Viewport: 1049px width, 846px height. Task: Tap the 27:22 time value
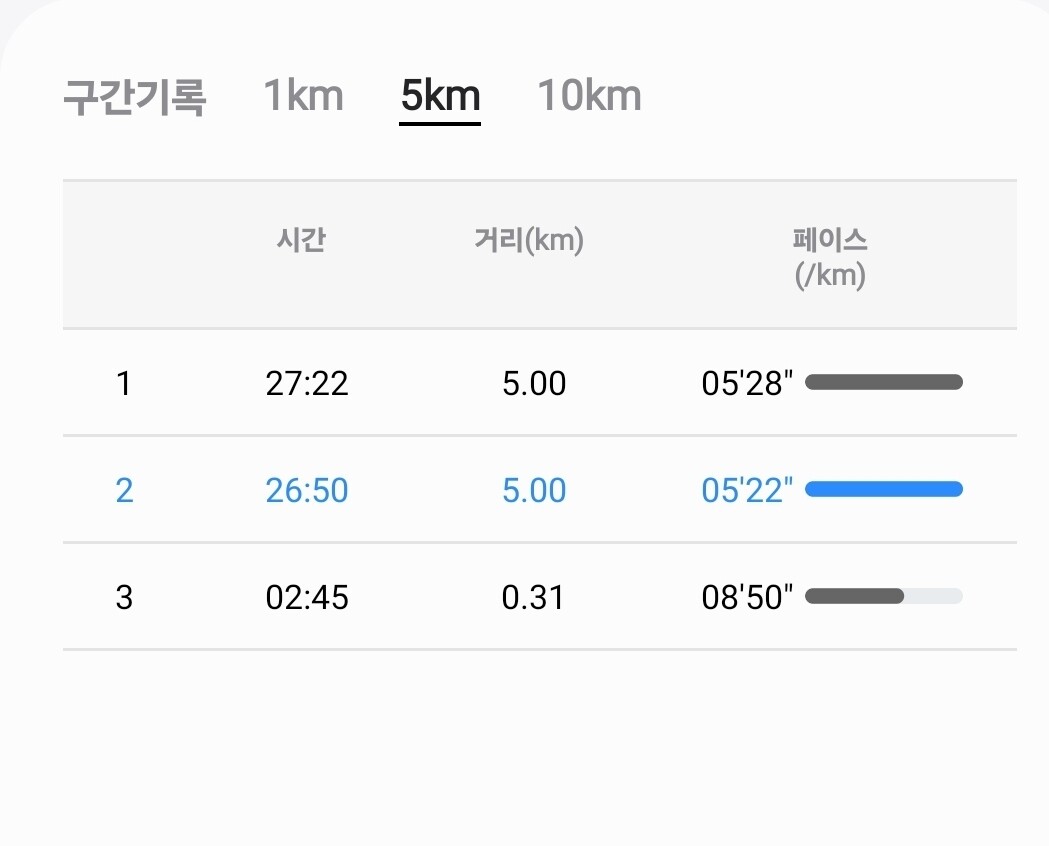click(307, 383)
